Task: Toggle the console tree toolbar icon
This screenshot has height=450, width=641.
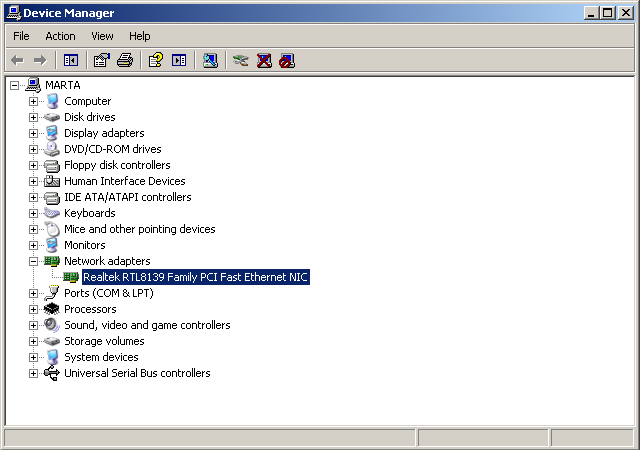Action: click(71, 60)
